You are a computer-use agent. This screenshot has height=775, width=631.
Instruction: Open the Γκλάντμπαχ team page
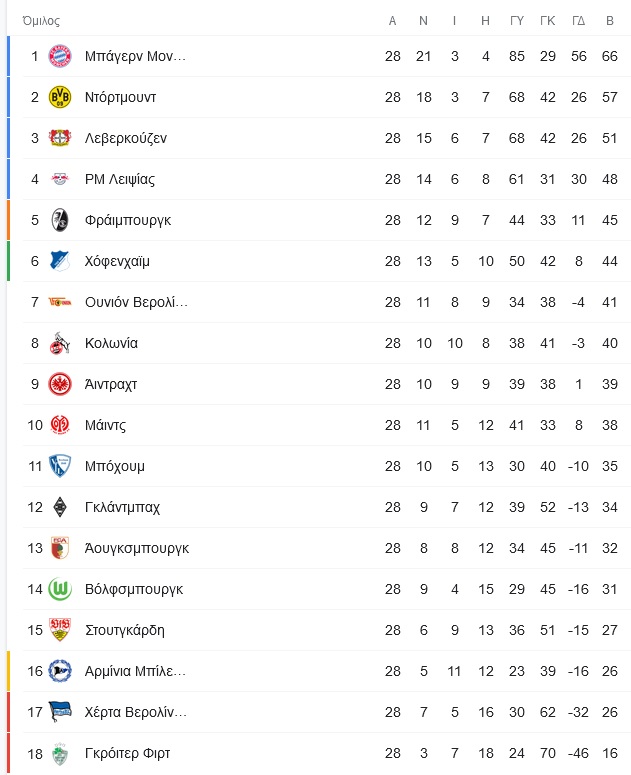[122, 507]
